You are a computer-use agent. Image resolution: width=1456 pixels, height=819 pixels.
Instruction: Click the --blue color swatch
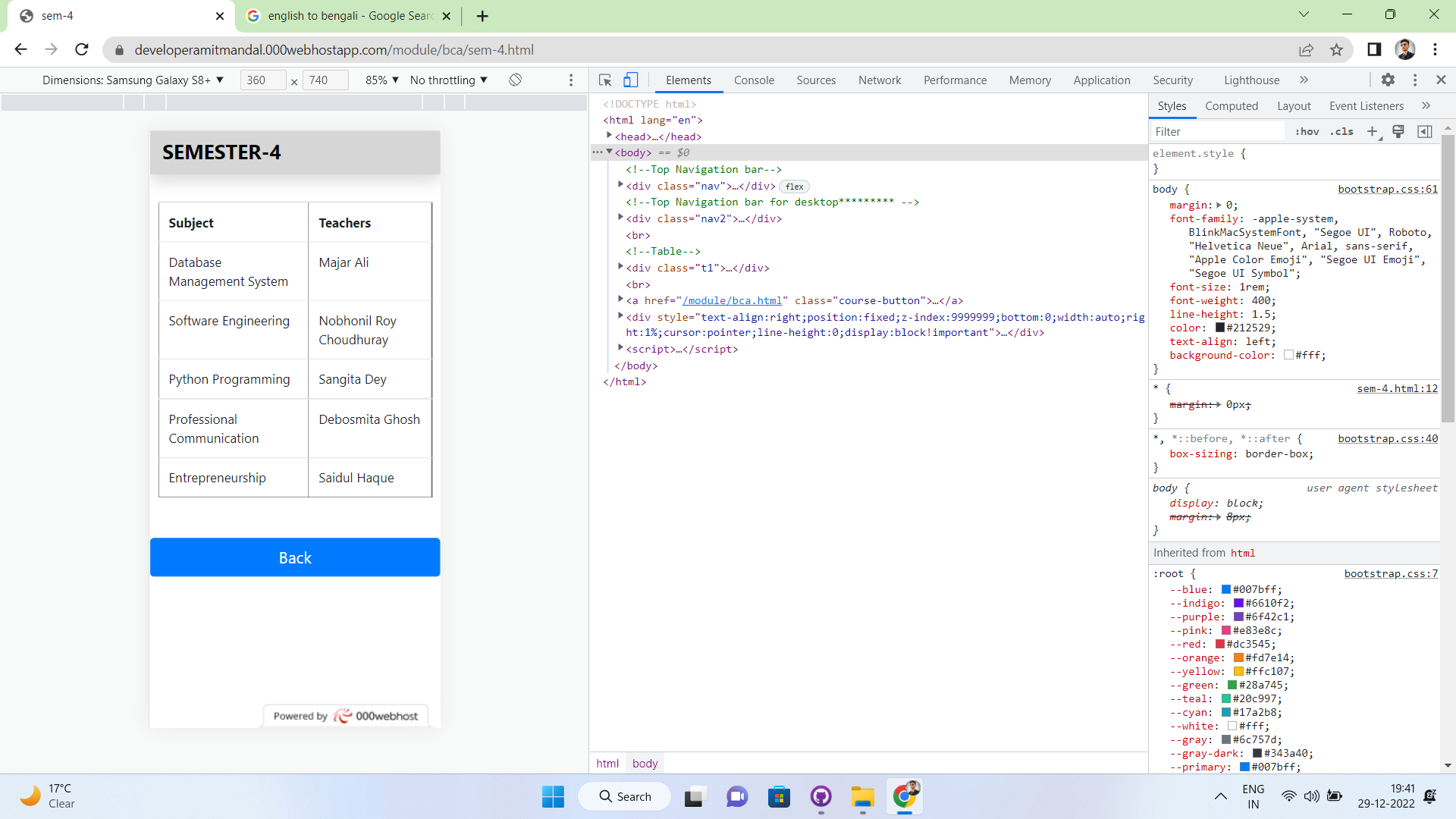click(x=1226, y=589)
